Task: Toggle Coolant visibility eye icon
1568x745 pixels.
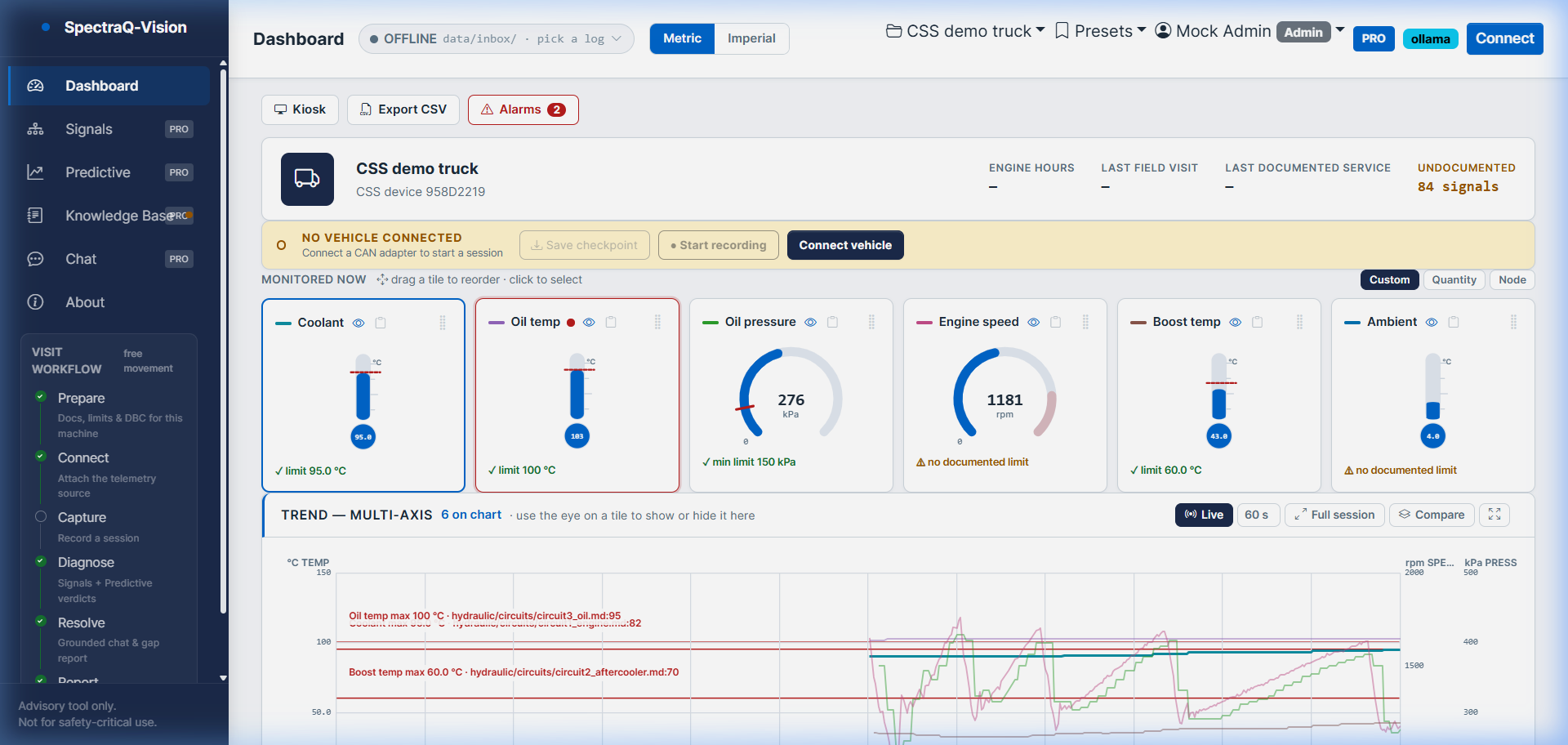Action: tap(359, 323)
